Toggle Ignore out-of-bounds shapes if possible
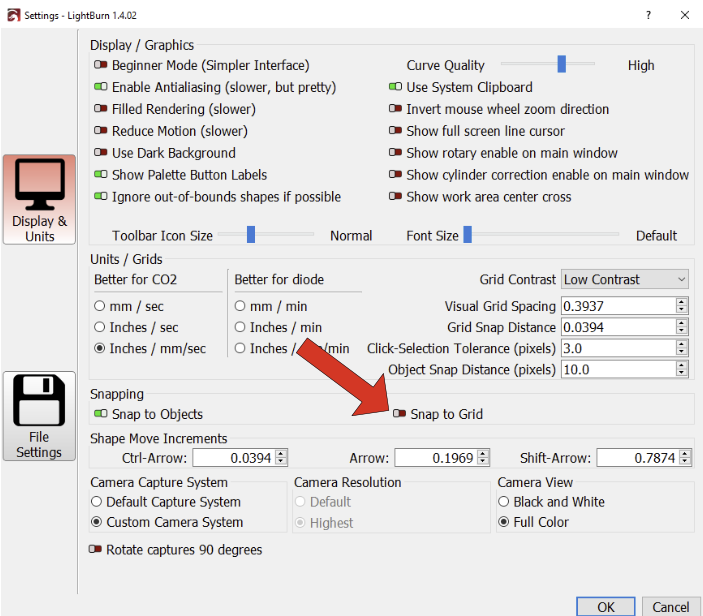This screenshot has height=616, width=703. coord(100,196)
